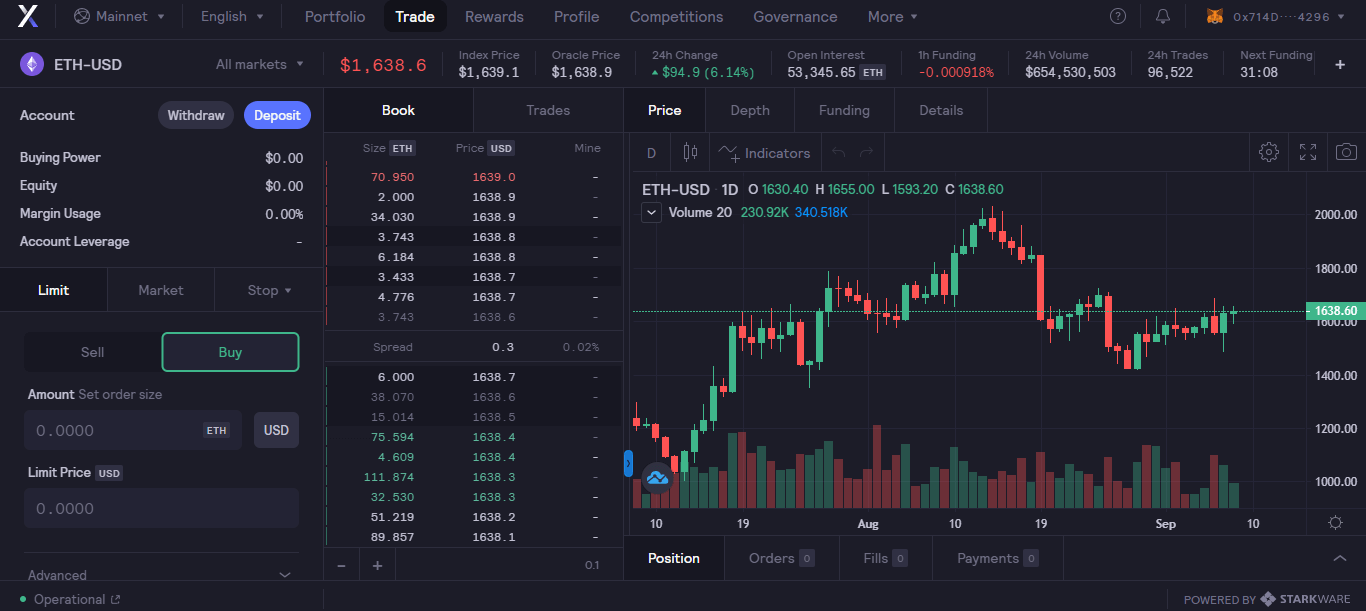The width and height of the screenshot is (1366, 611).
Task: Open the chart settings gear icon
Action: pos(1268,152)
